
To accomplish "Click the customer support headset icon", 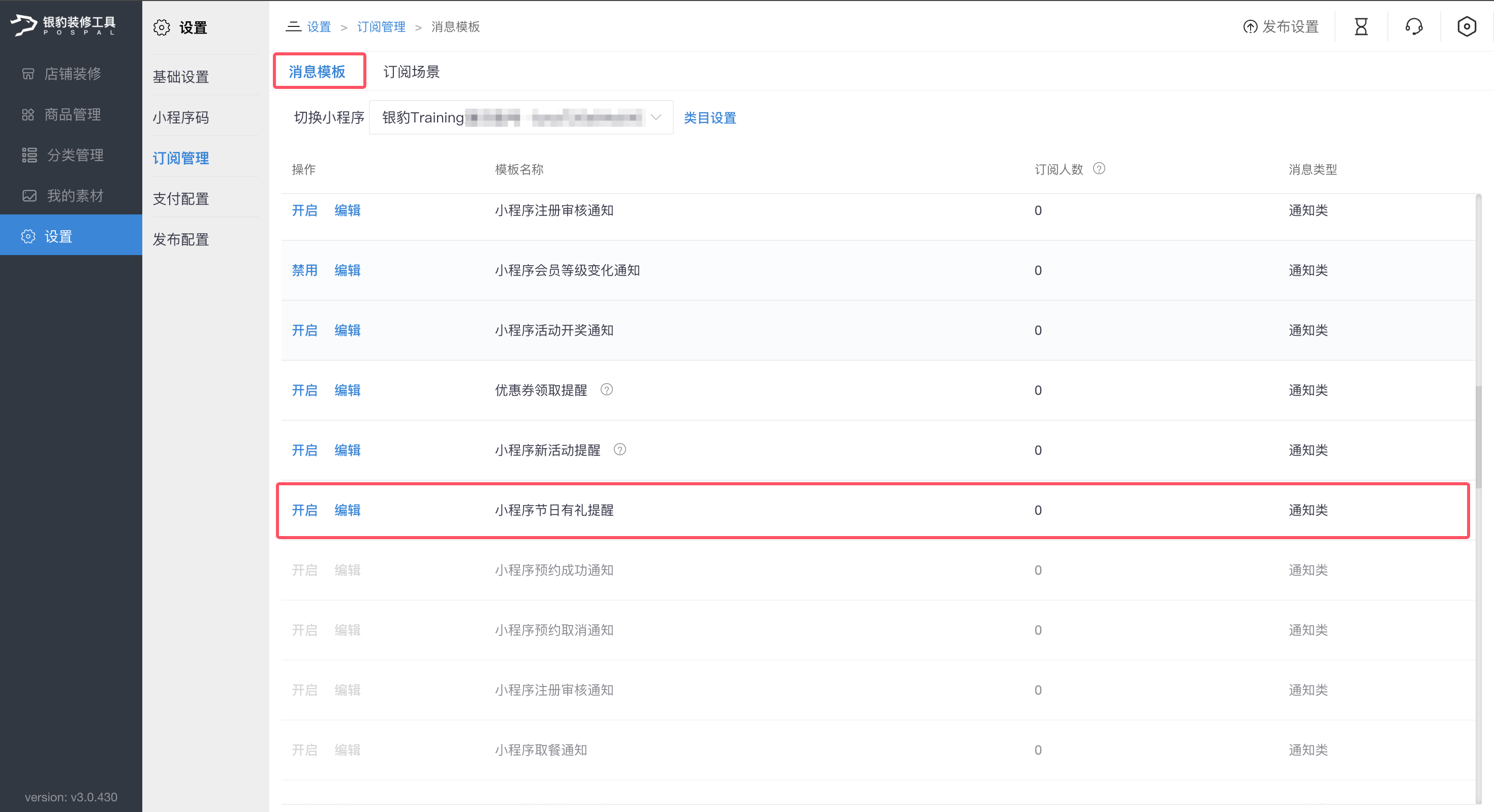I will 1414,26.
